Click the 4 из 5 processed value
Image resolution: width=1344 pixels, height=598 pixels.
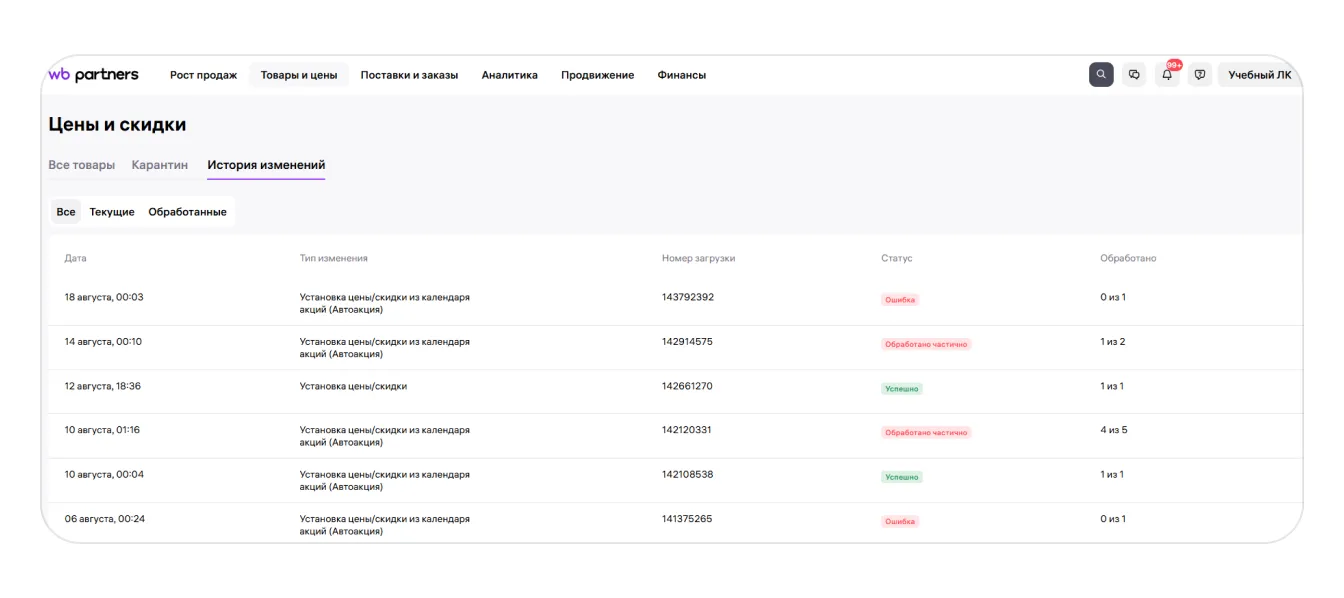1114,430
